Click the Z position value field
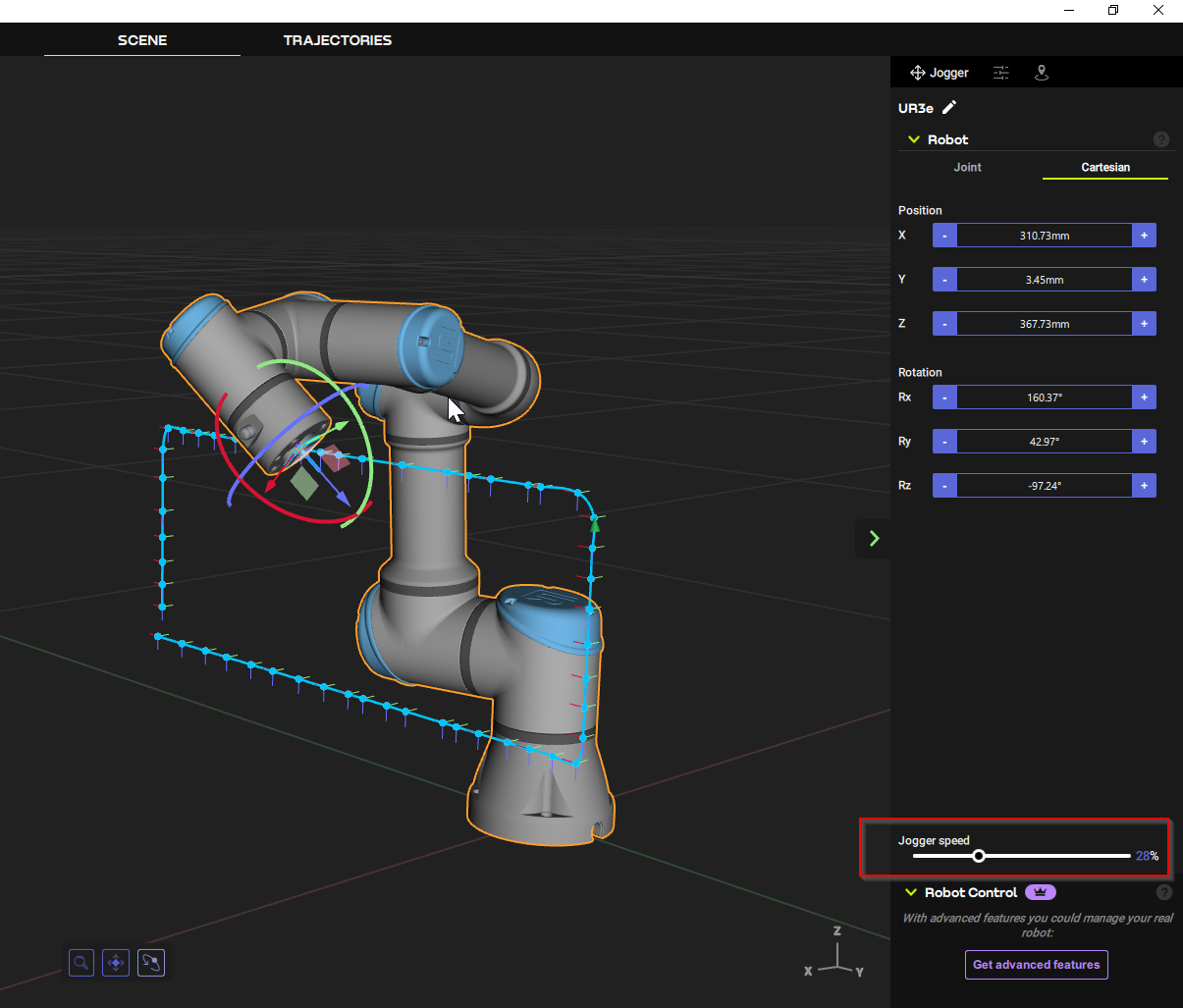 1044,323
